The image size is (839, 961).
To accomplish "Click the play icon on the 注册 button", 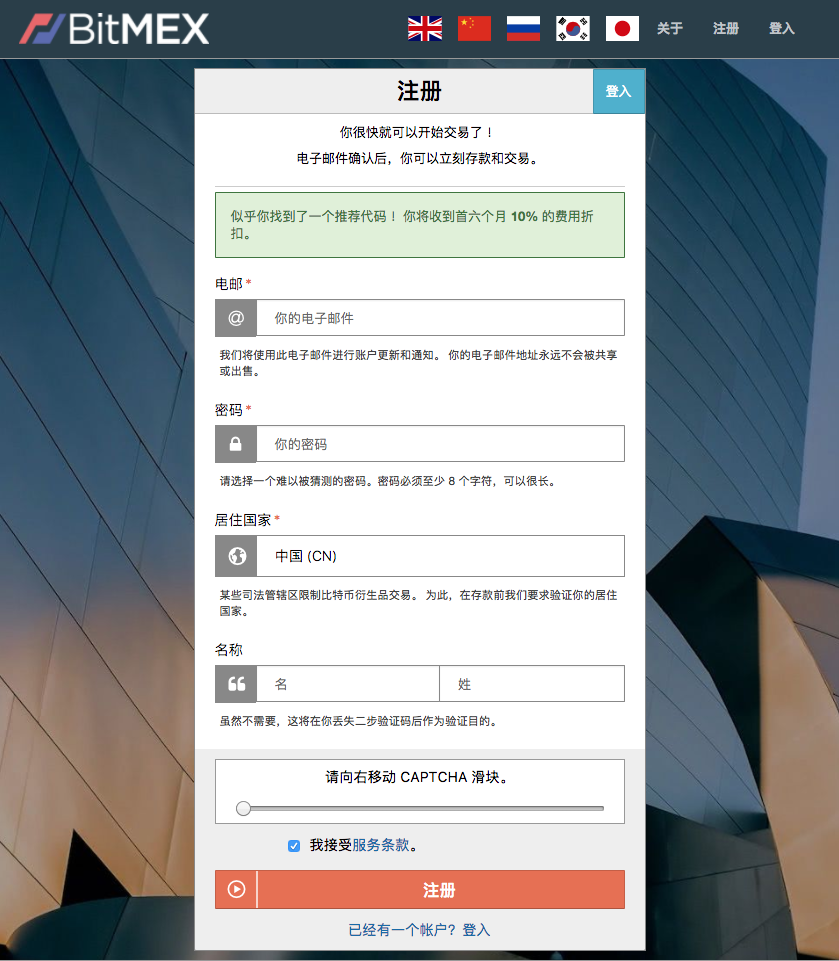I will click(235, 889).
